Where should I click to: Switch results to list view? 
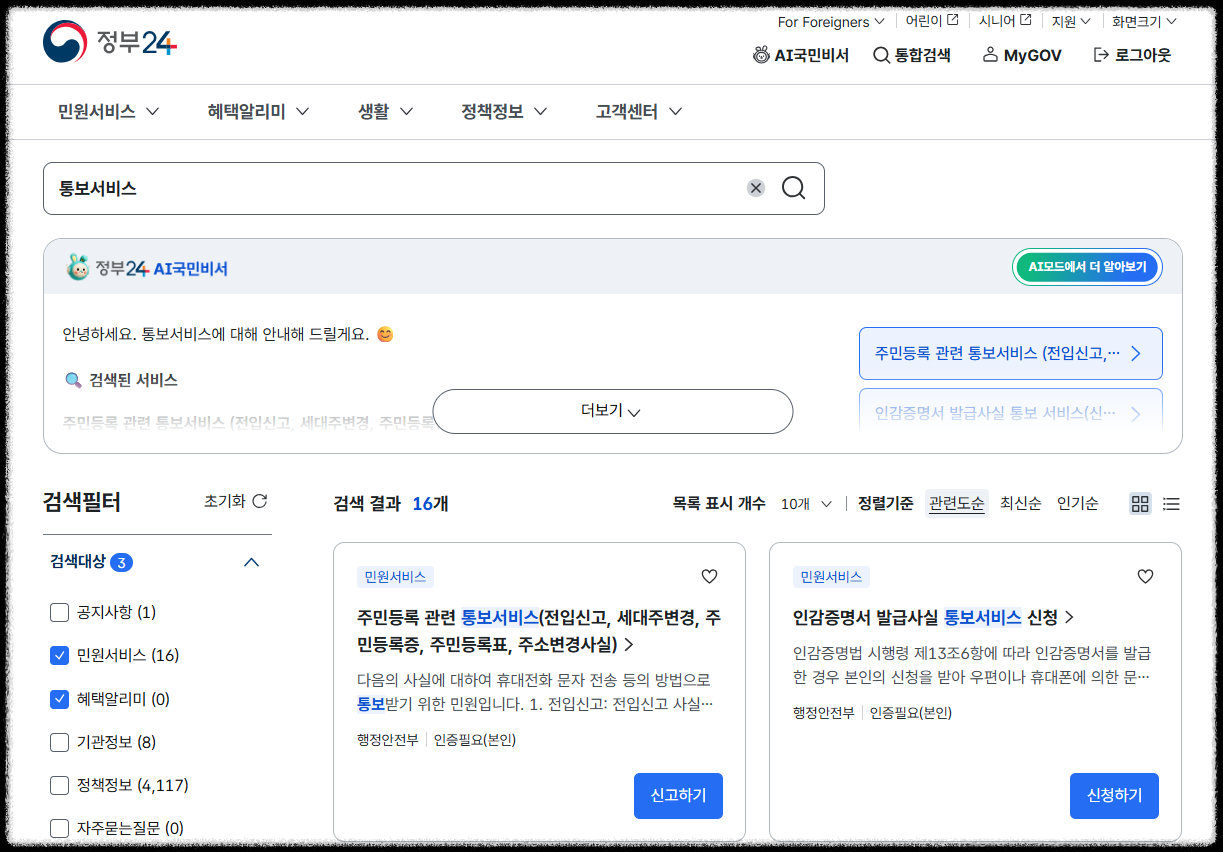click(x=1171, y=504)
